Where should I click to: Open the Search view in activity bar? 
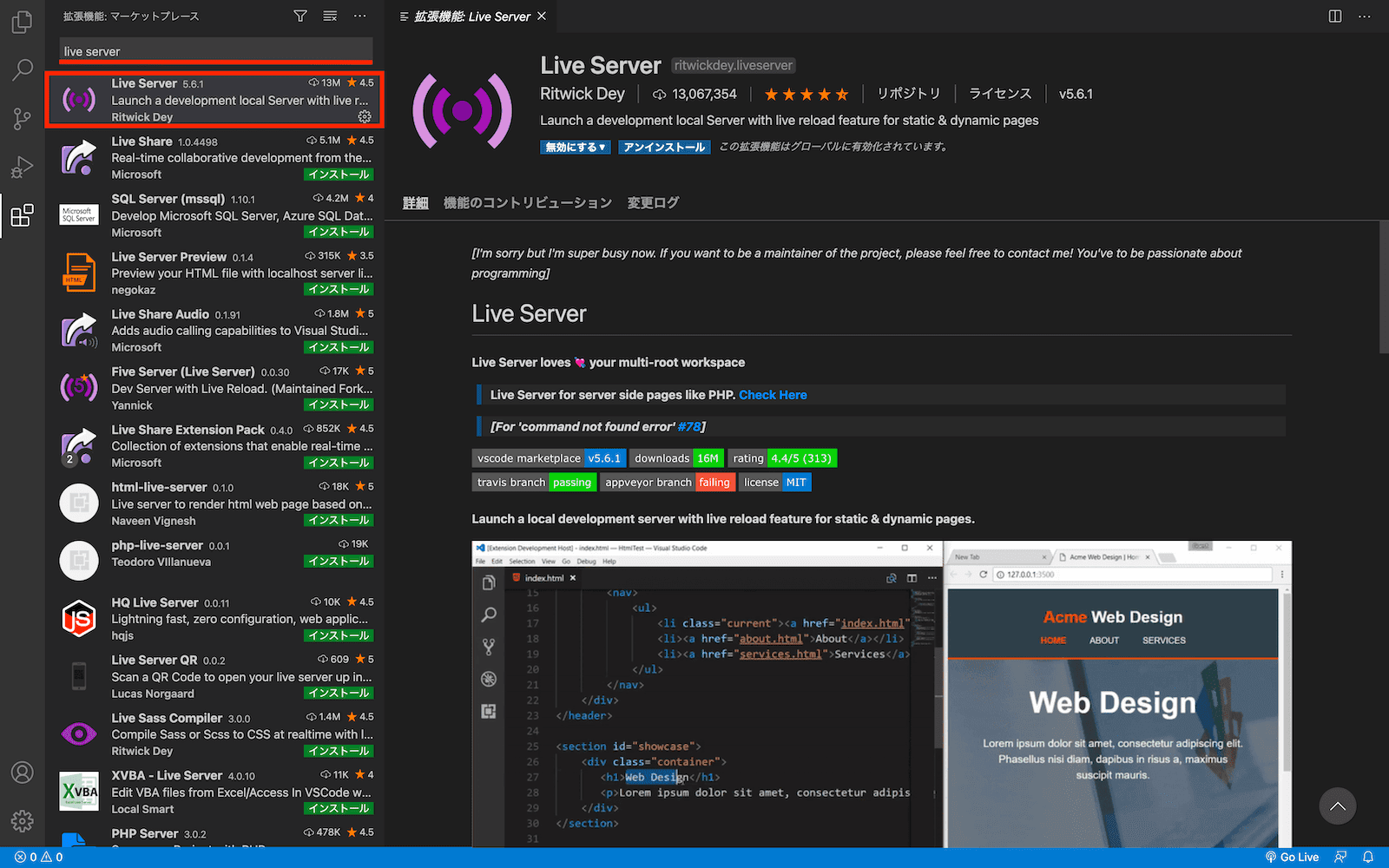click(x=23, y=69)
